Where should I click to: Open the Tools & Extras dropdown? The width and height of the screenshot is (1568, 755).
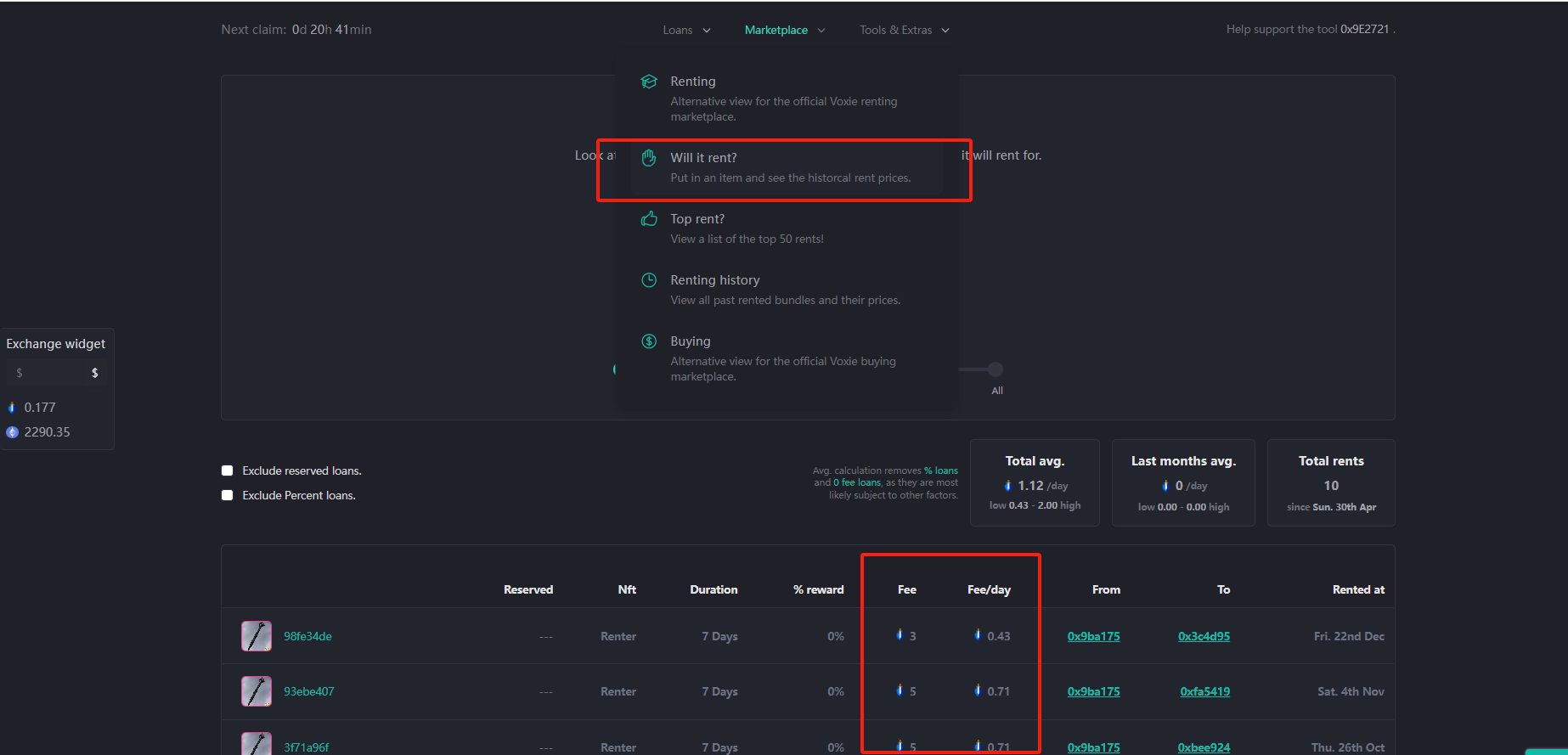click(904, 30)
